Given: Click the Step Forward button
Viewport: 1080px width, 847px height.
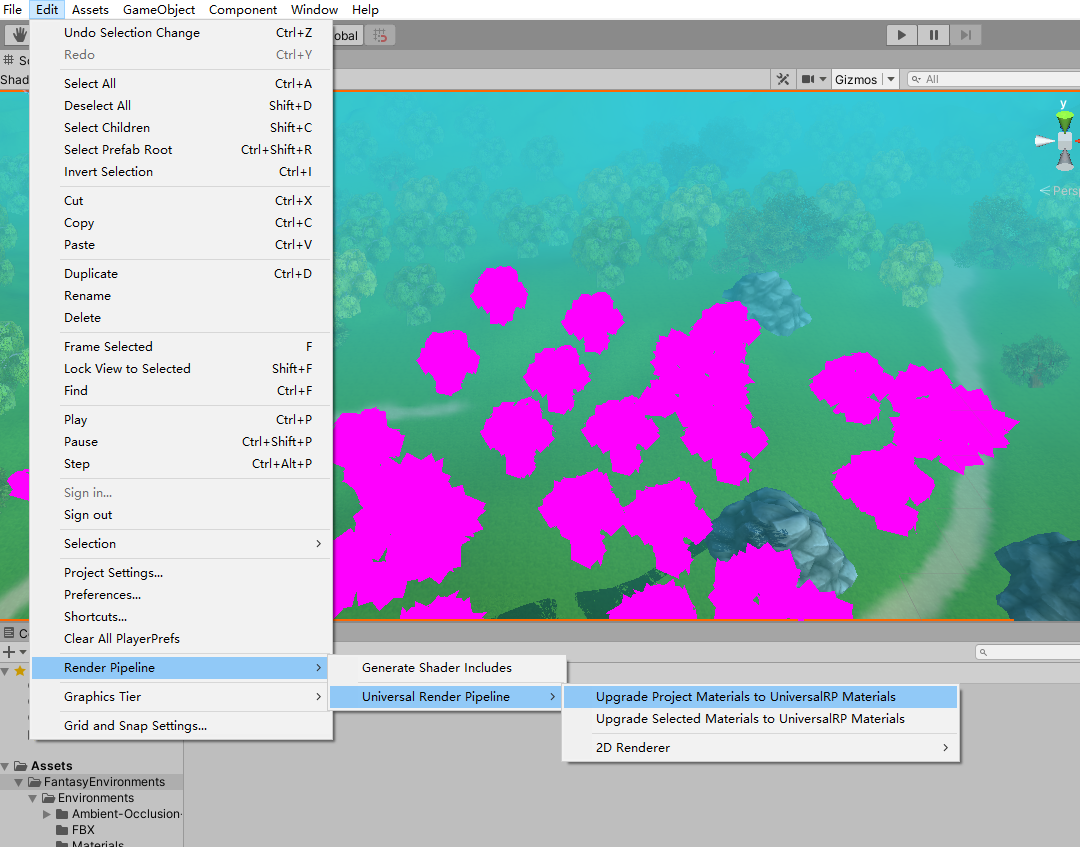Looking at the screenshot, I should pos(966,34).
